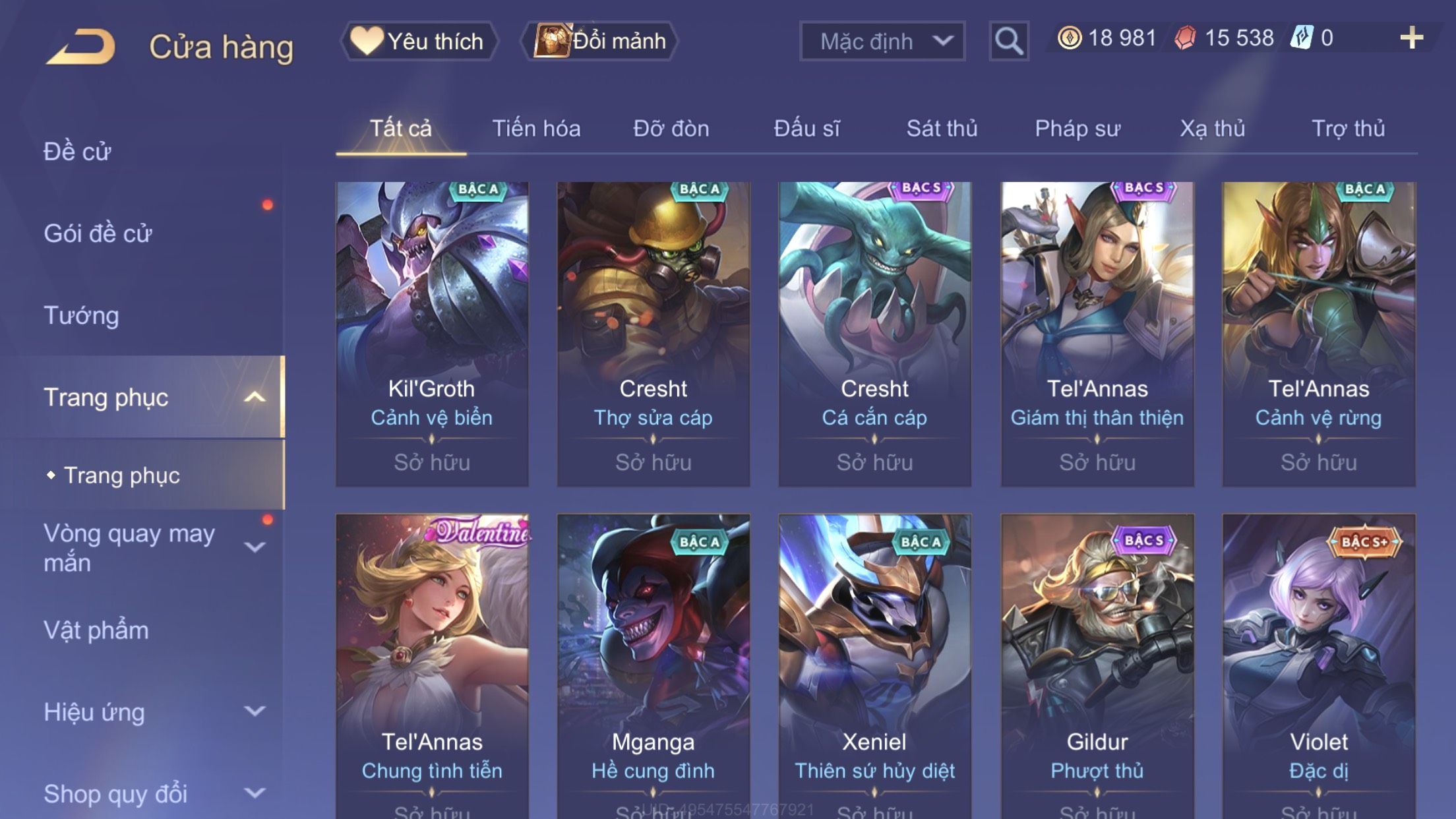Open the search magnifier icon
The height and width of the screenshot is (819, 1456).
coord(1008,41)
